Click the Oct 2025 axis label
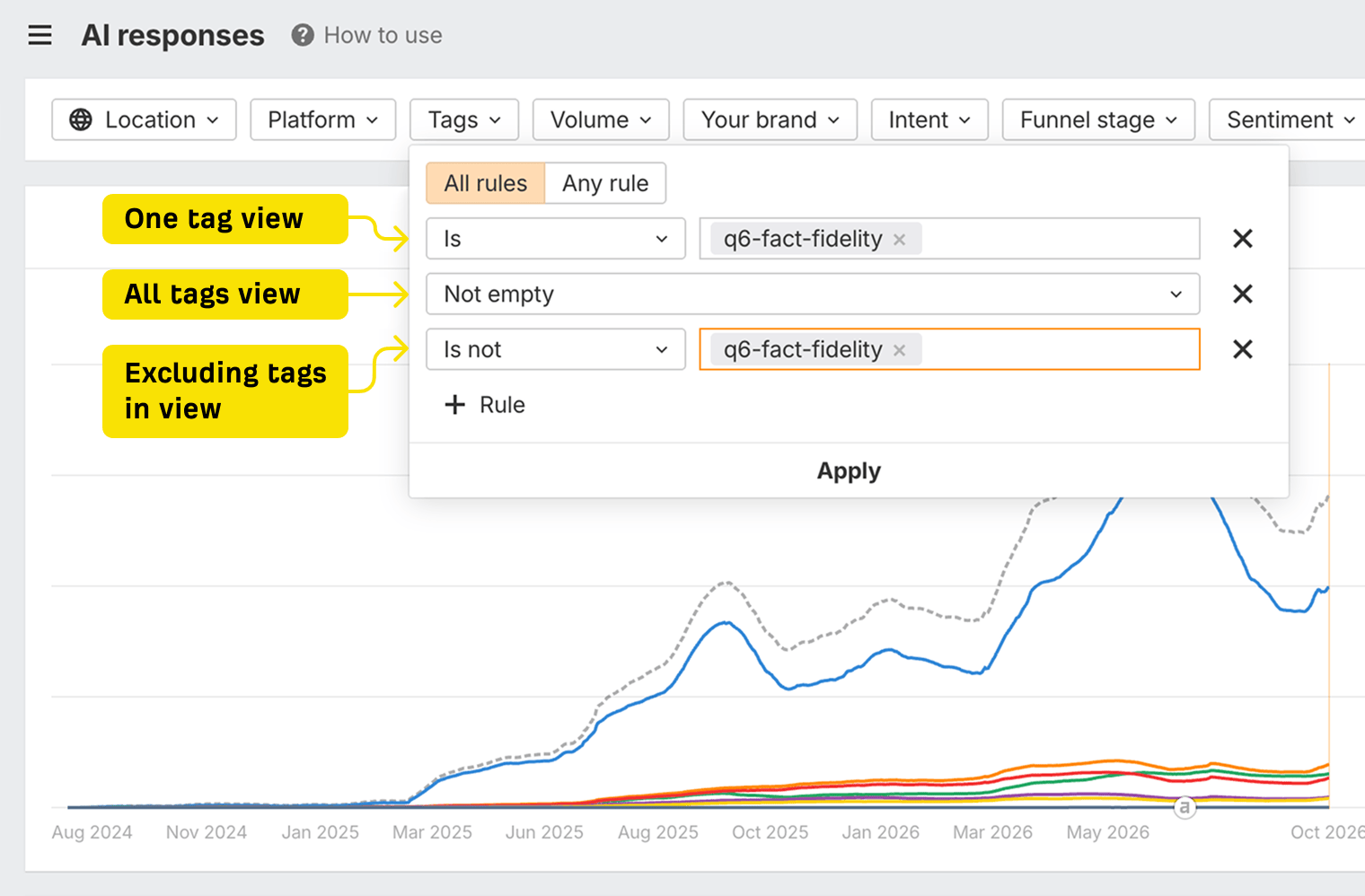The image size is (1365, 896). point(770,832)
